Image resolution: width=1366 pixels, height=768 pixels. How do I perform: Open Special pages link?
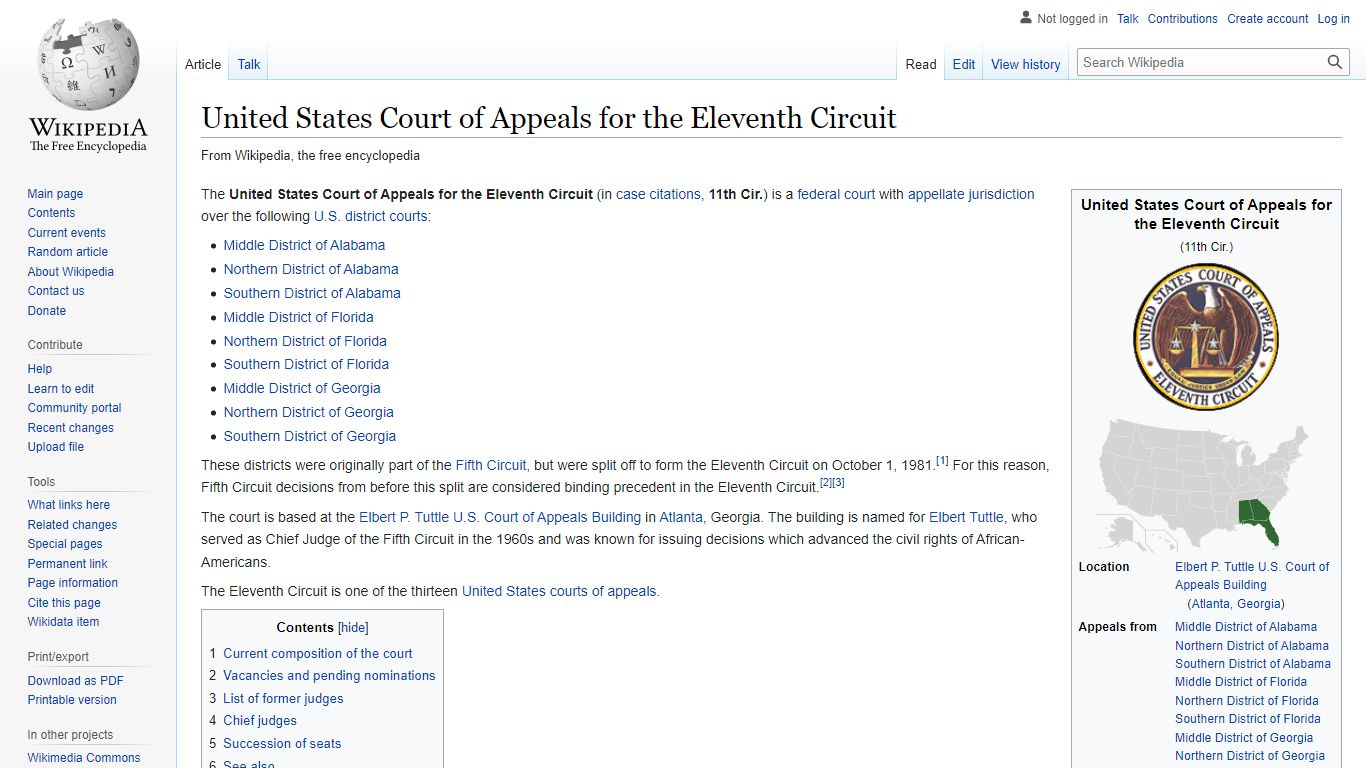pyautogui.click(x=65, y=544)
